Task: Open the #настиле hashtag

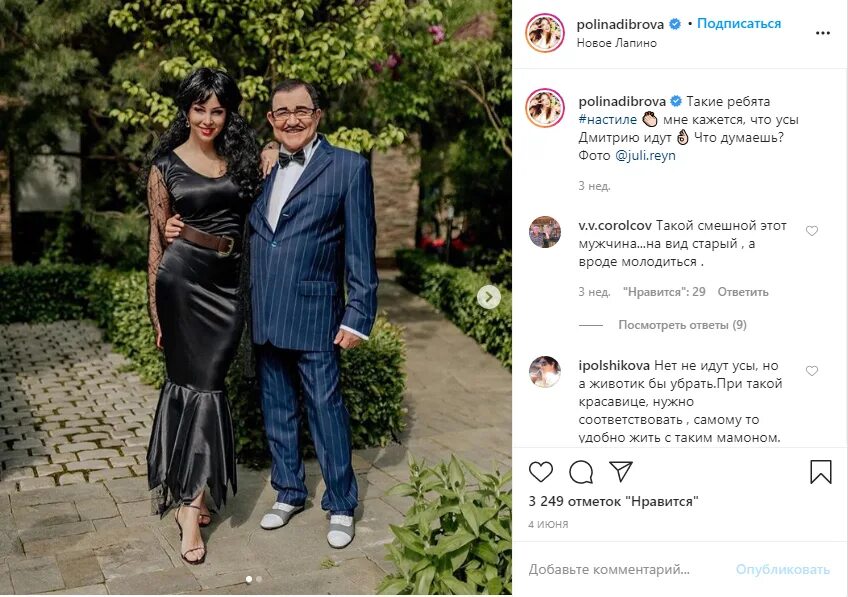Action: 607,120
